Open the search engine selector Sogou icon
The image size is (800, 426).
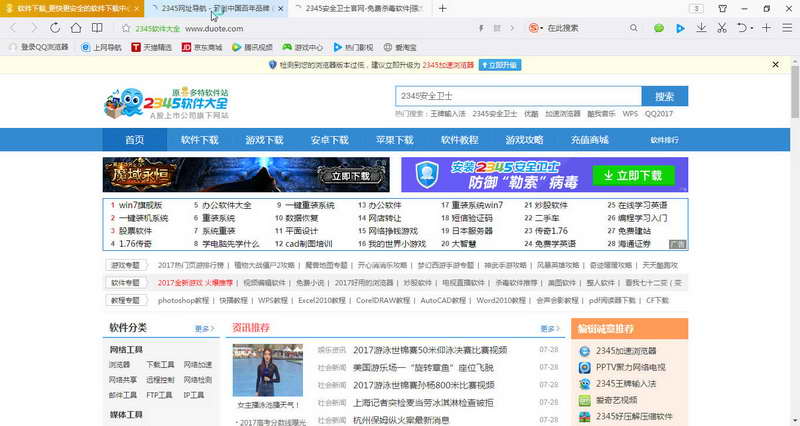point(533,28)
